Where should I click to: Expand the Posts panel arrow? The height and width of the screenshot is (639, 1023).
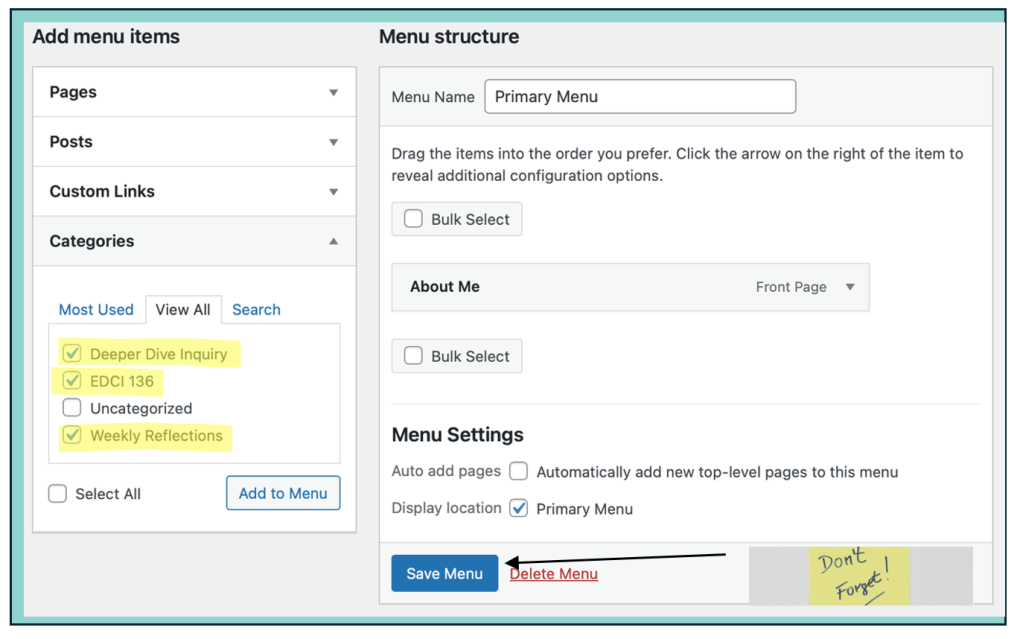(333, 142)
